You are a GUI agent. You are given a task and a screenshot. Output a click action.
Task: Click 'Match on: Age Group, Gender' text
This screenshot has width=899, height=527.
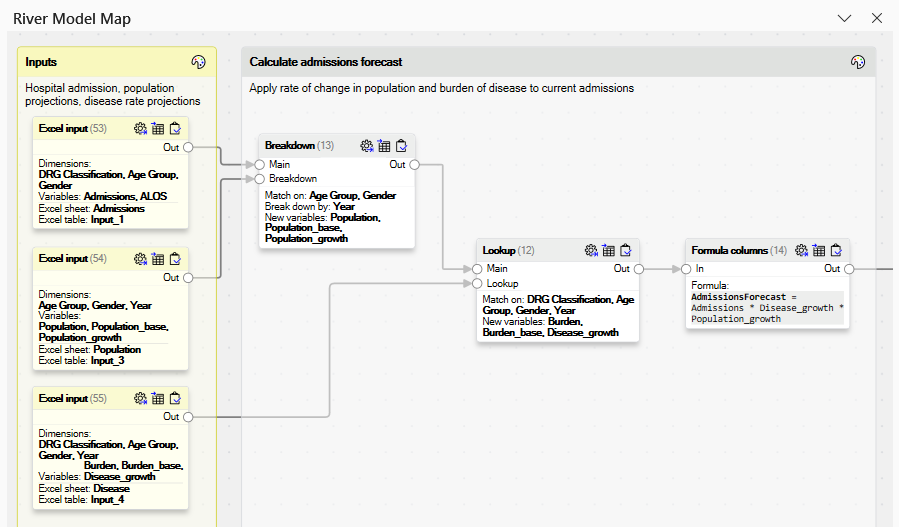[x=330, y=196]
